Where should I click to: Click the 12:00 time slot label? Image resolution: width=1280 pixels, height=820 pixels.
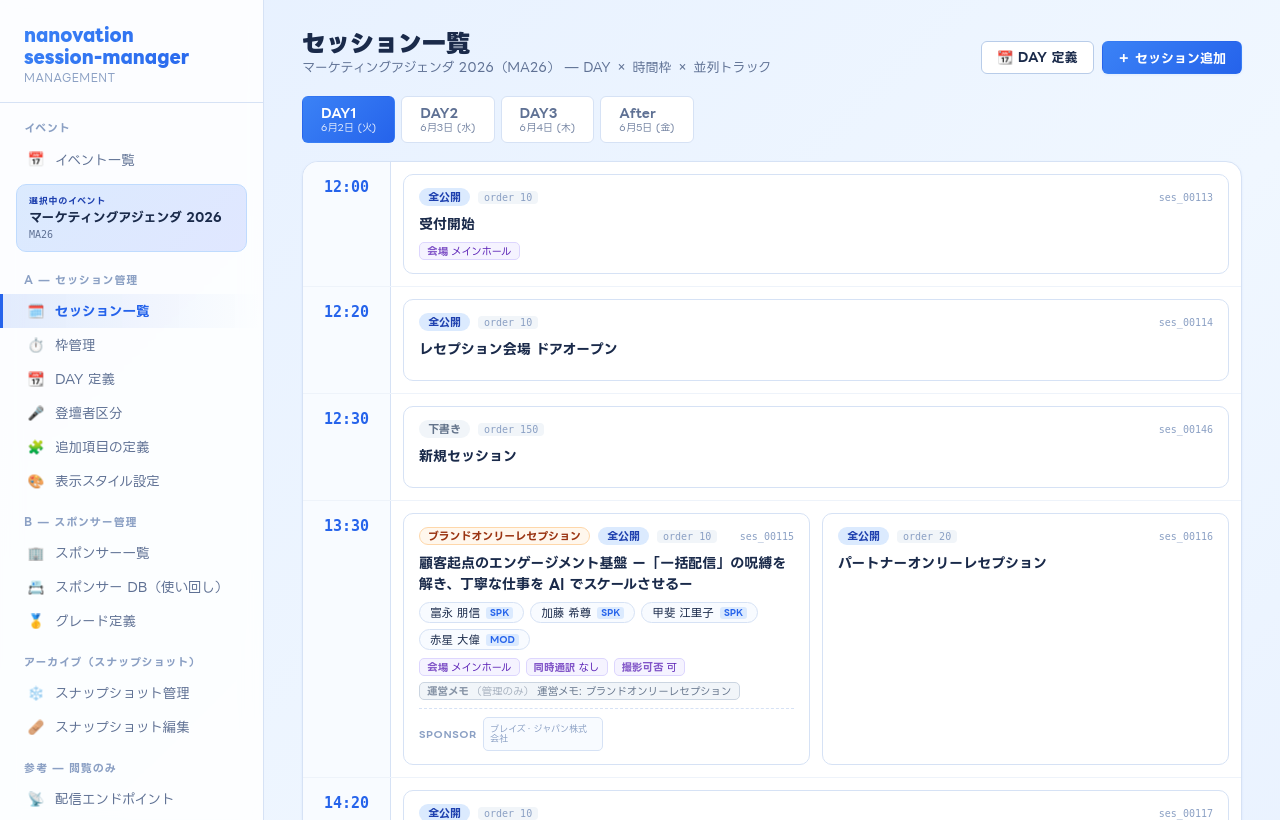[346, 187]
